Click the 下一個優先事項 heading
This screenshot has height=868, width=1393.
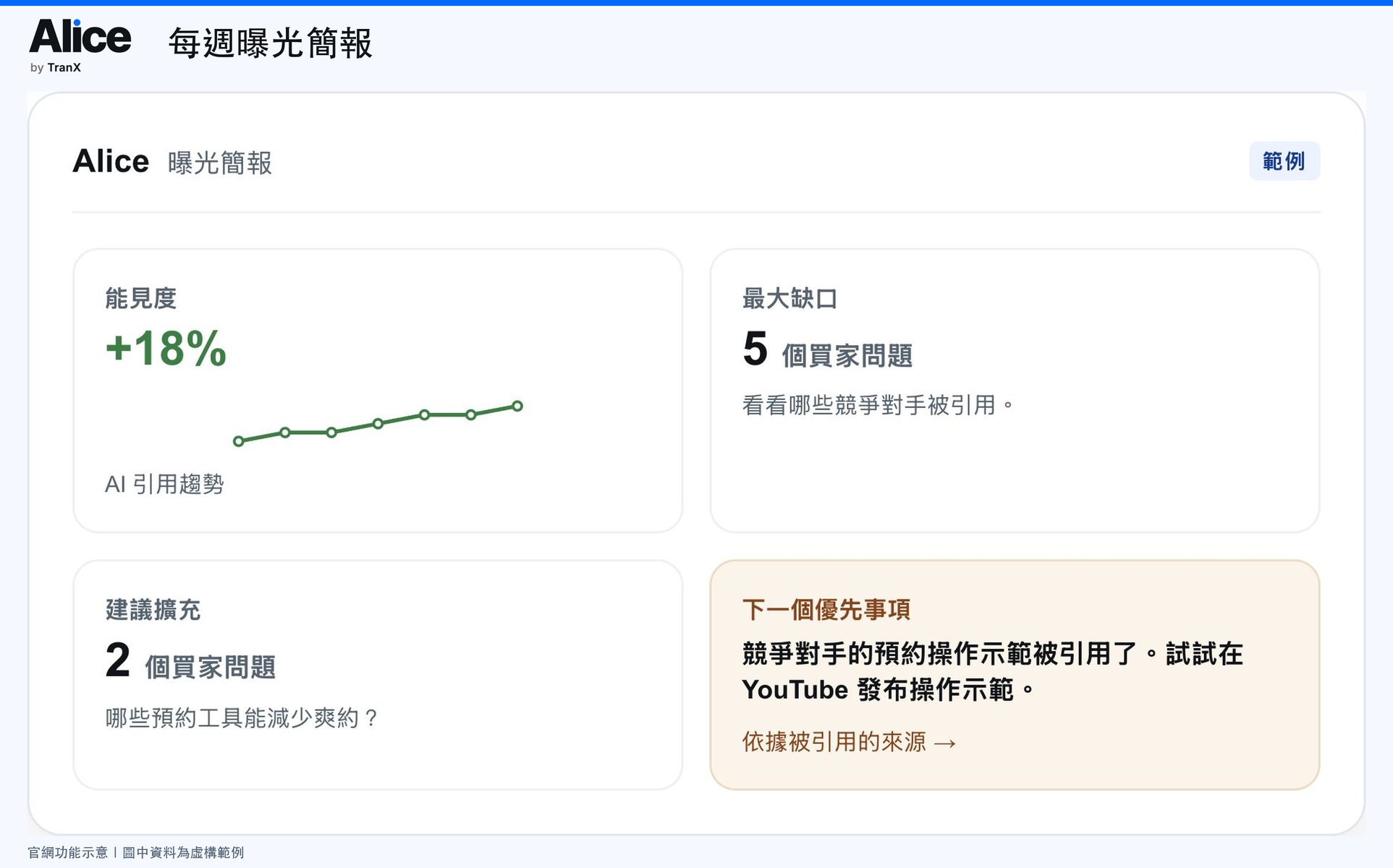pos(826,610)
